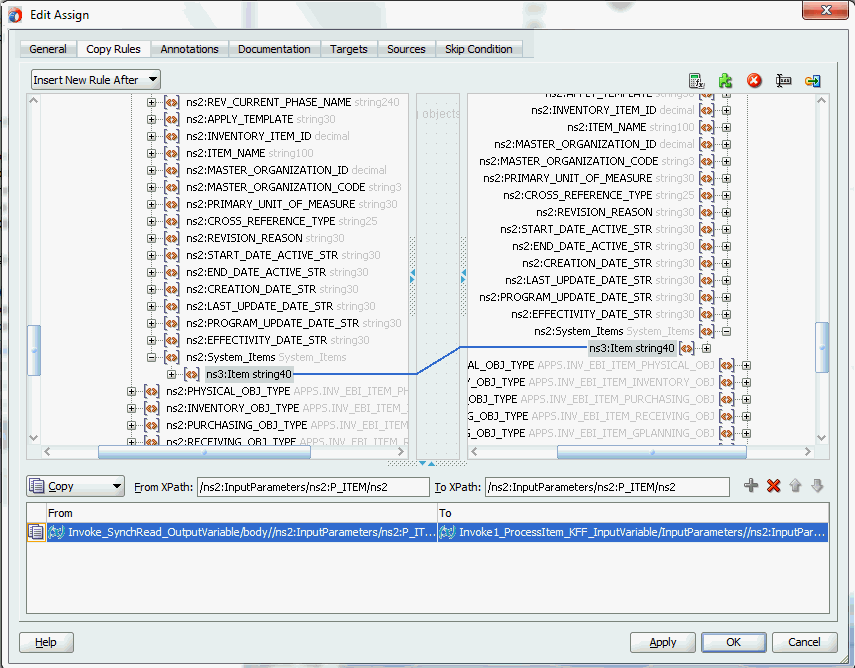Switch to the Copy Rules tab

pyautogui.click(x=113, y=49)
